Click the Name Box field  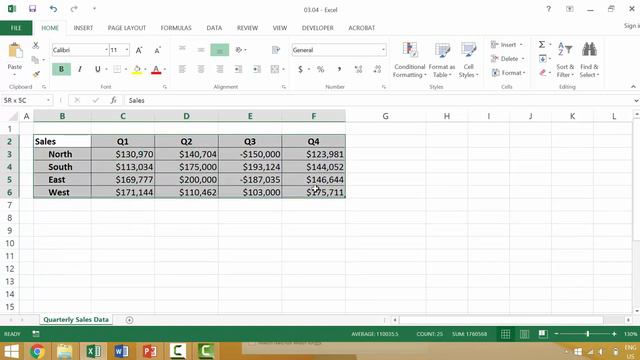point(23,100)
